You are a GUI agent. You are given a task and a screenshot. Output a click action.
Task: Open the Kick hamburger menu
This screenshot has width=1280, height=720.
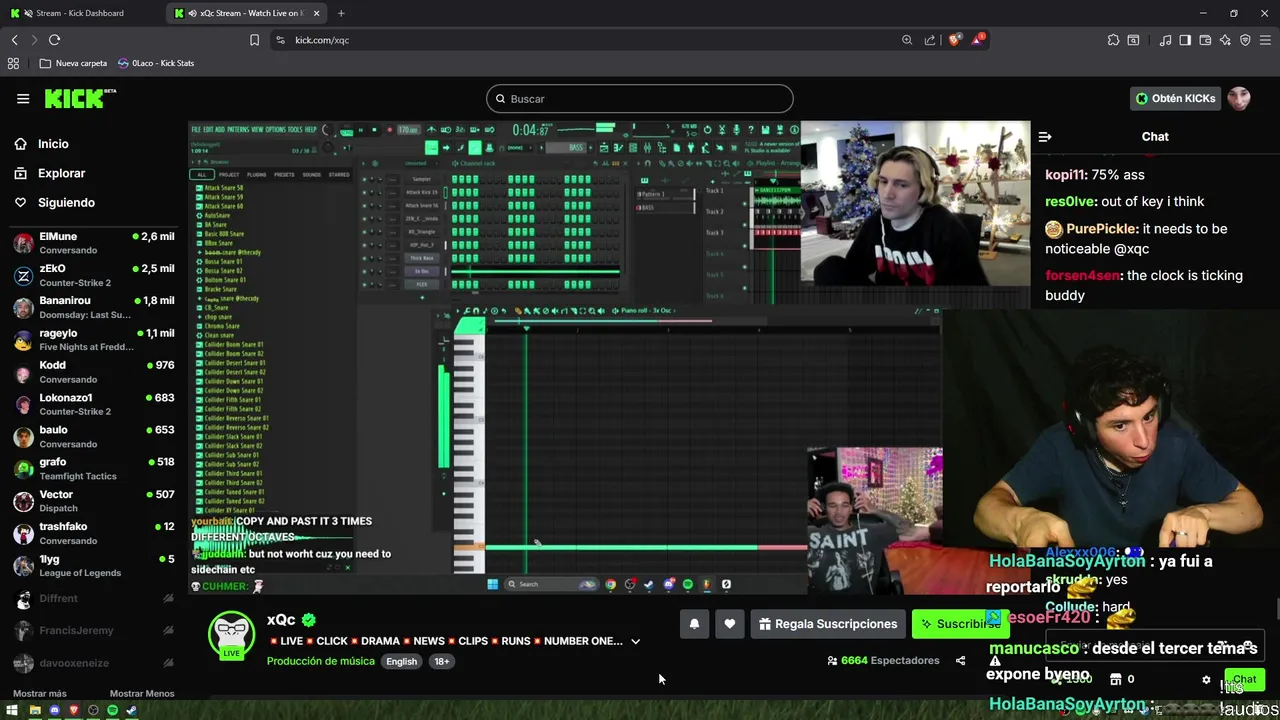(23, 98)
